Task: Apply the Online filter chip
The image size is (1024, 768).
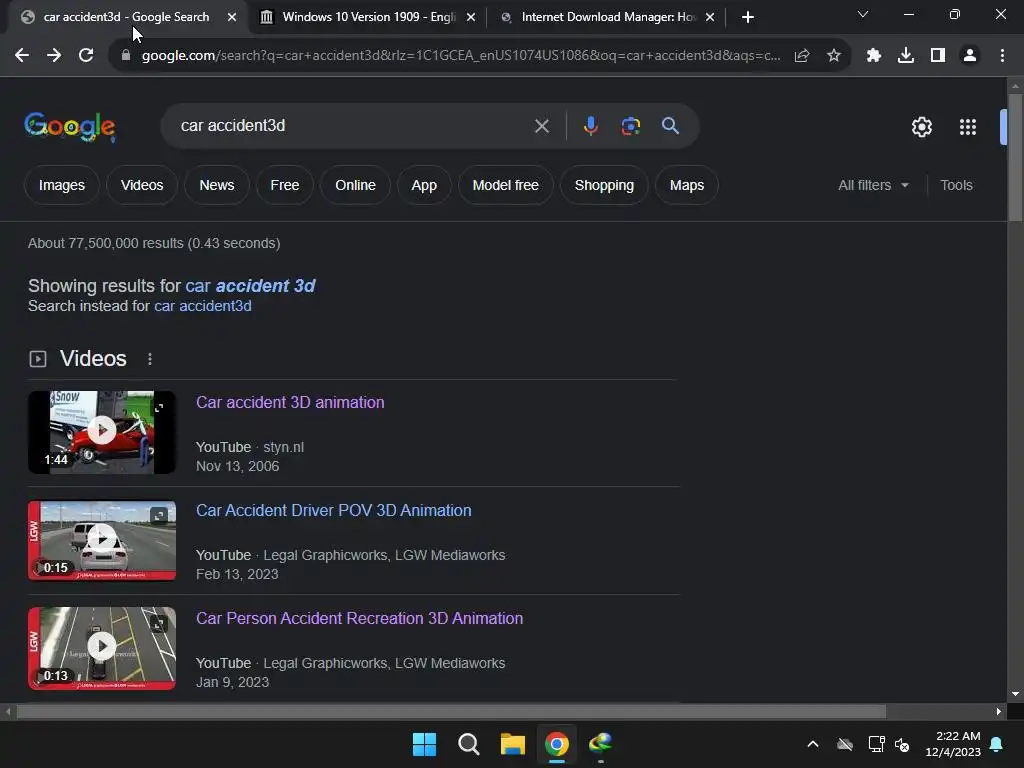Action: [355, 185]
